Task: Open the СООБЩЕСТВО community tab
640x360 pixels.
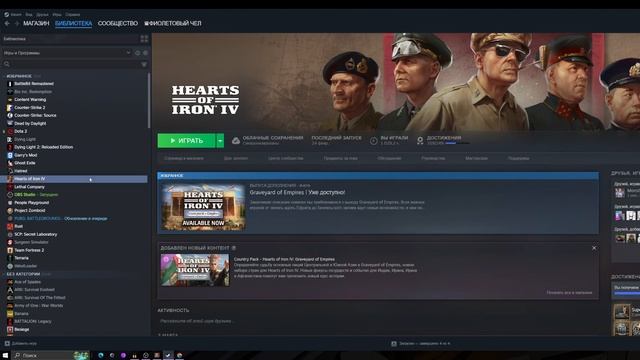Action: pyautogui.click(x=118, y=23)
